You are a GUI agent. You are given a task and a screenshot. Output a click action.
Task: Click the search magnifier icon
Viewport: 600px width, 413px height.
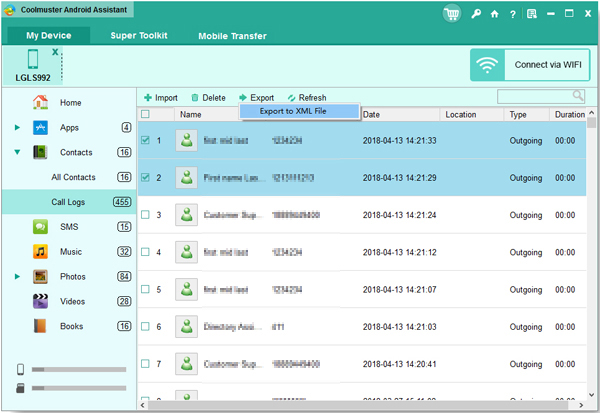click(578, 95)
